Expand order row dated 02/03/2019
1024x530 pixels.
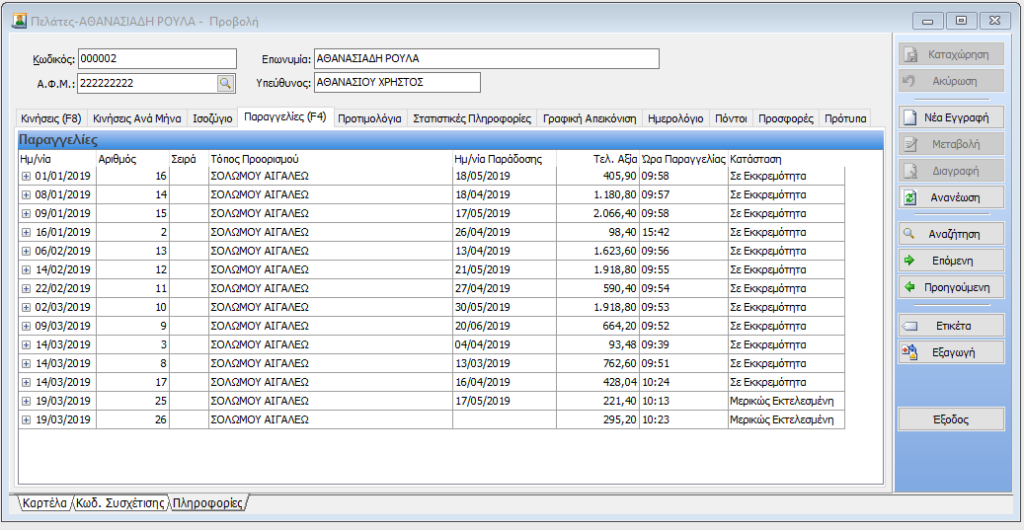tap(26, 307)
